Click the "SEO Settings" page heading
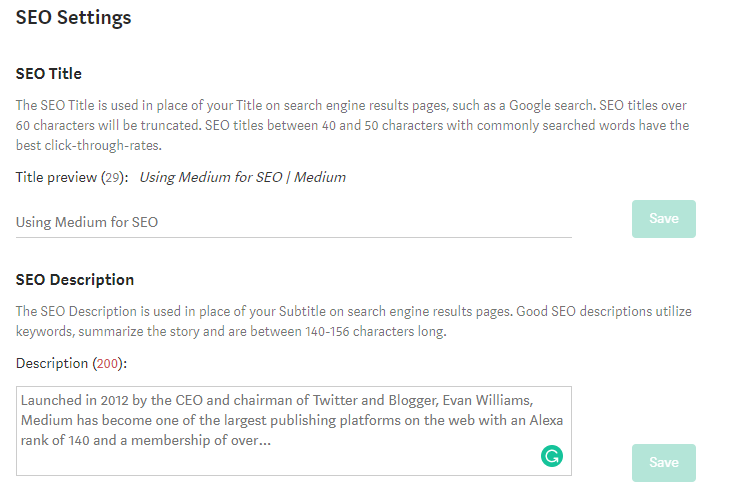 74,17
